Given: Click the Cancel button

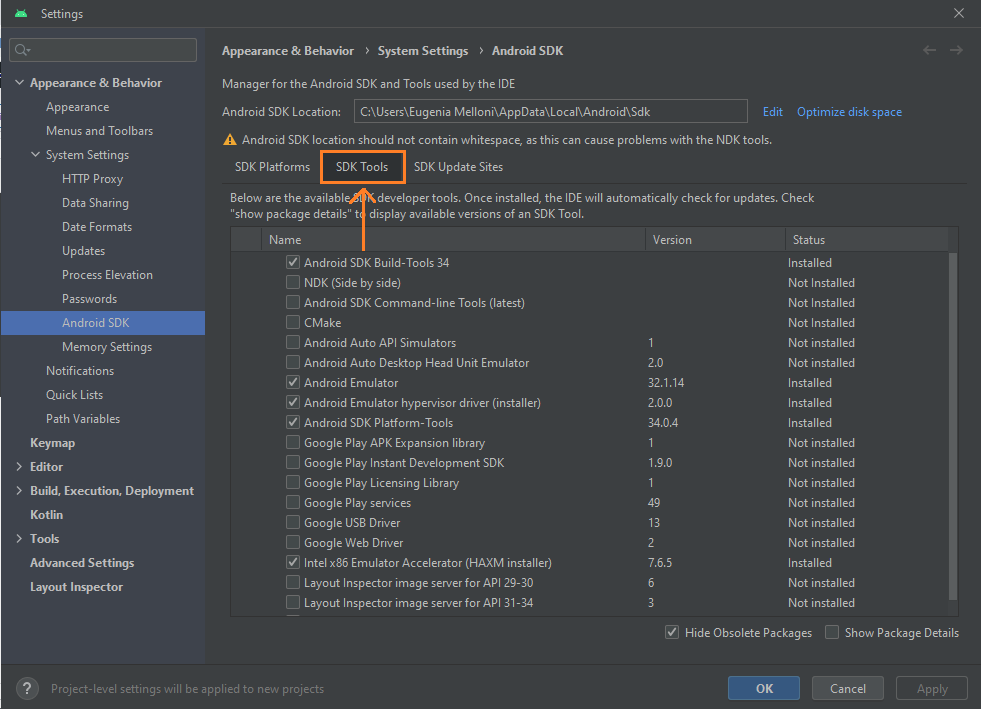Looking at the screenshot, I should click(848, 688).
